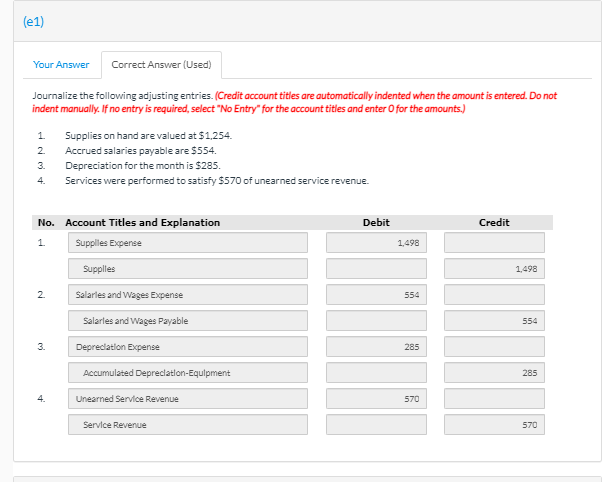Click the Credit column header

pyautogui.click(x=494, y=222)
